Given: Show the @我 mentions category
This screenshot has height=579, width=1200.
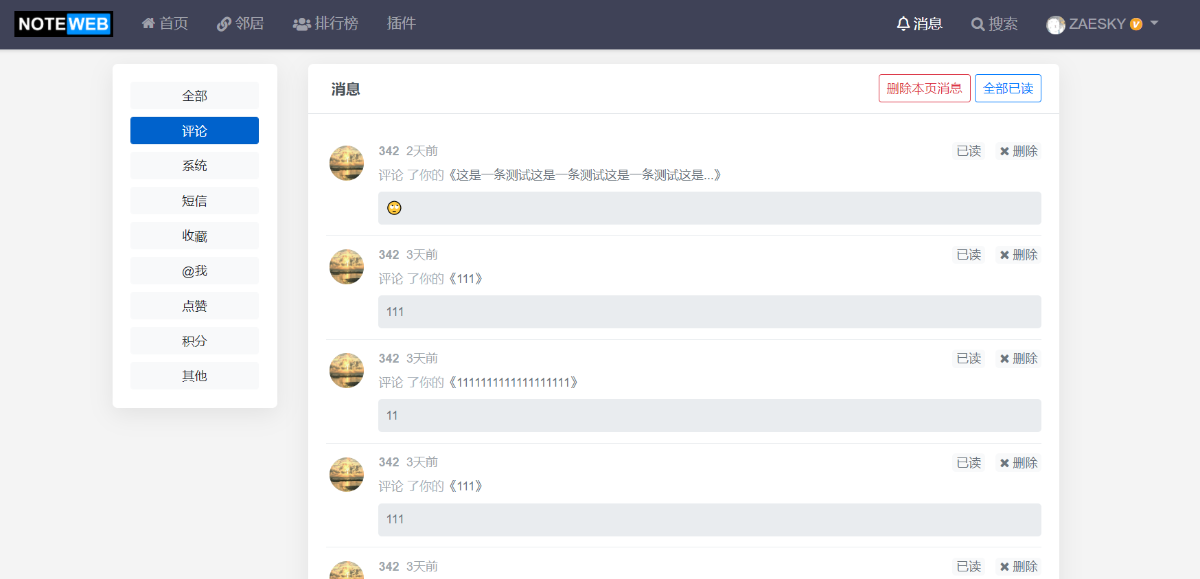Looking at the screenshot, I should (x=195, y=271).
